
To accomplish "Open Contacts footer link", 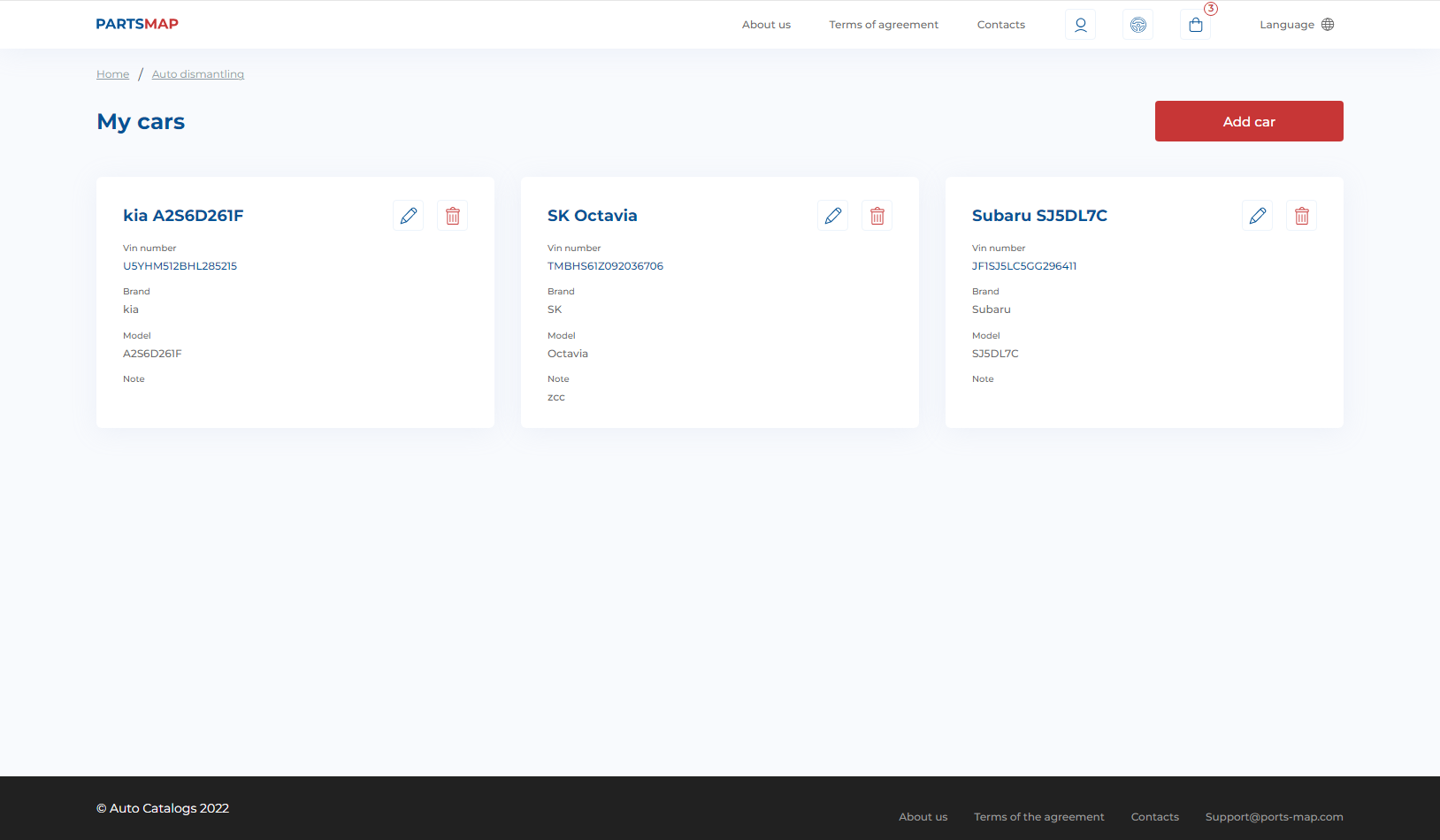I will coord(1154,817).
